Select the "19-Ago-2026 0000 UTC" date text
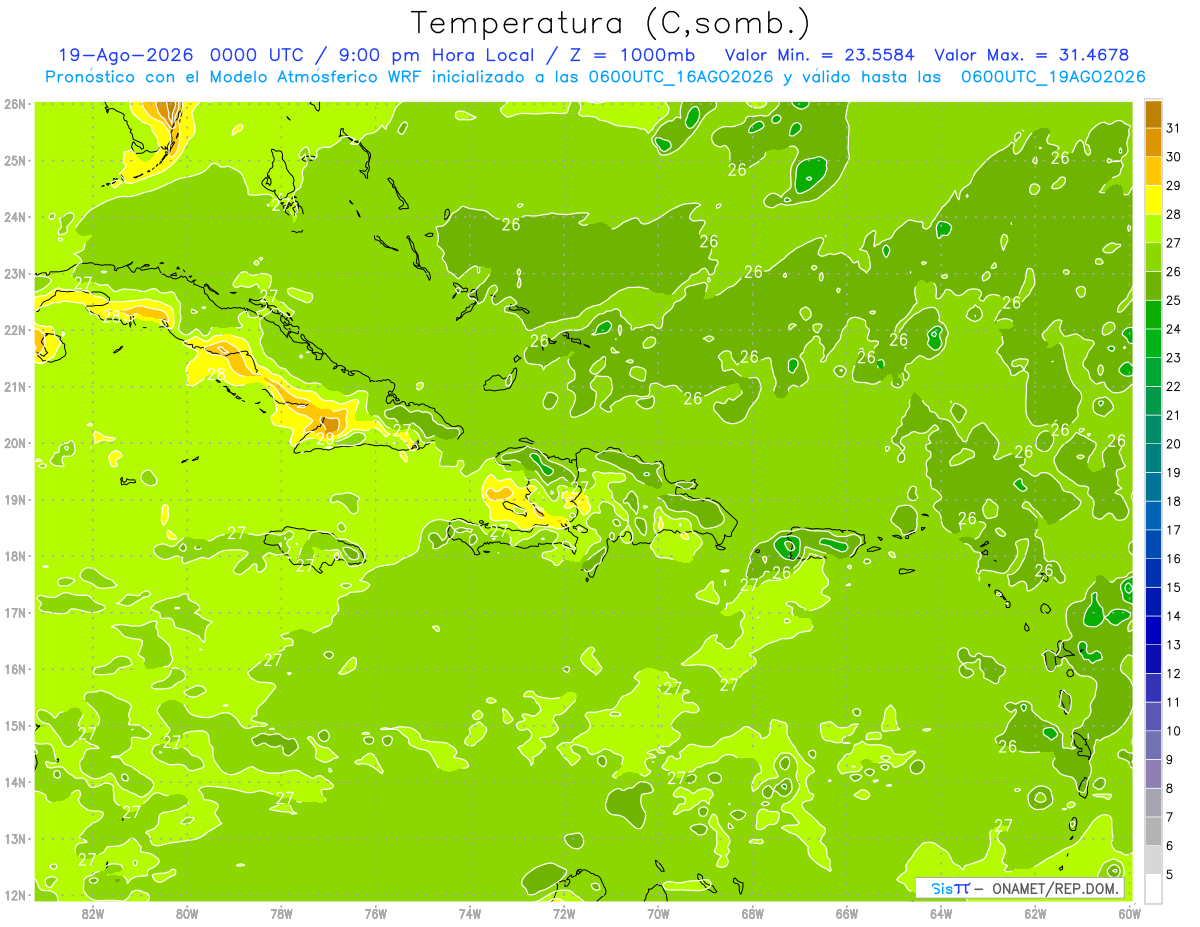 pos(182,55)
